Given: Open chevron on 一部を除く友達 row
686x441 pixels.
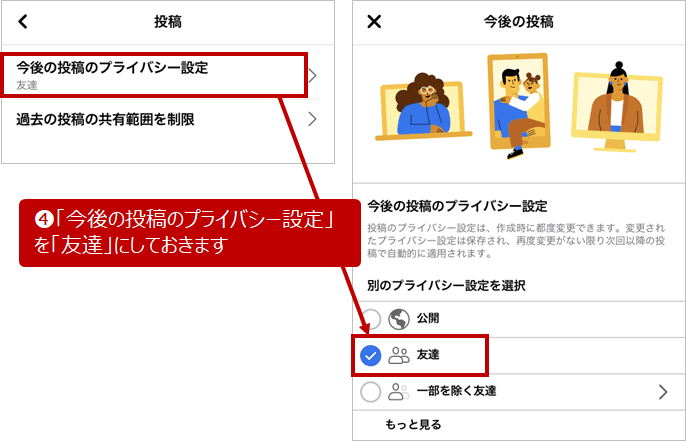Looking at the screenshot, I should pyautogui.click(x=663, y=392).
